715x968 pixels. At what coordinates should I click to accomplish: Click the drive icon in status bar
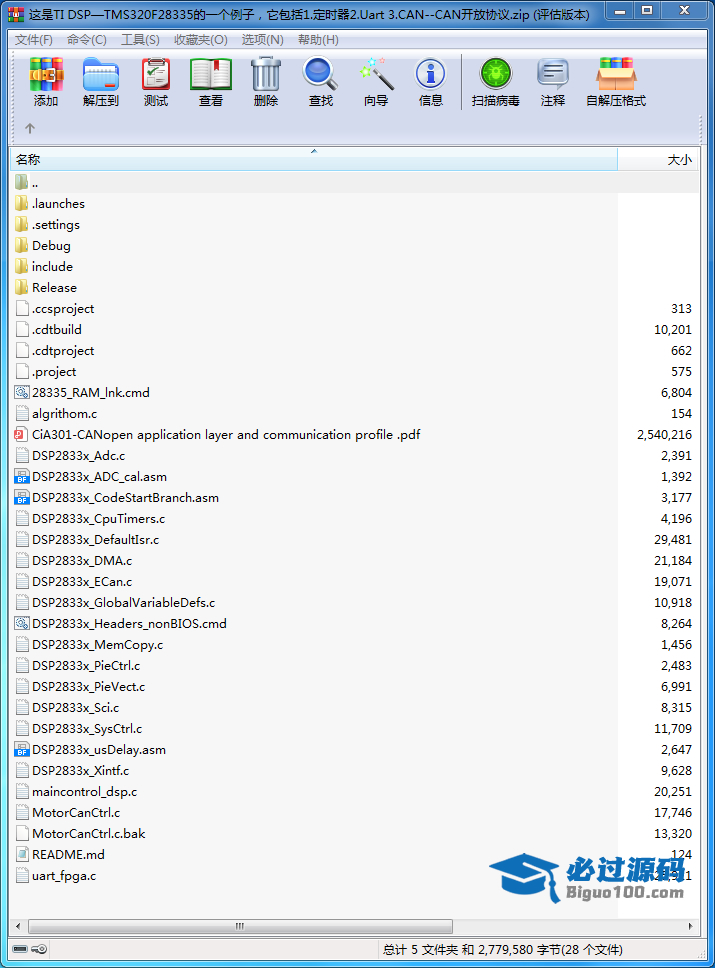tap(20, 949)
